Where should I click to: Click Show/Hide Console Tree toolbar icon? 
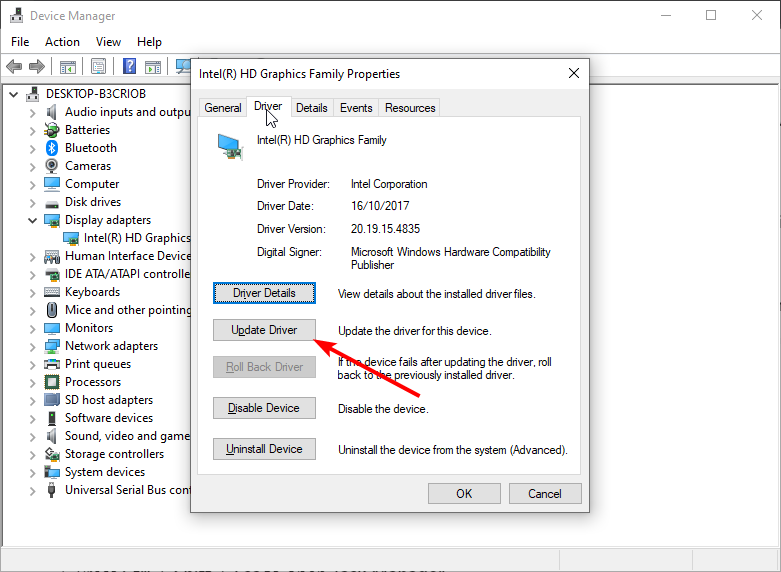click(68, 66)
